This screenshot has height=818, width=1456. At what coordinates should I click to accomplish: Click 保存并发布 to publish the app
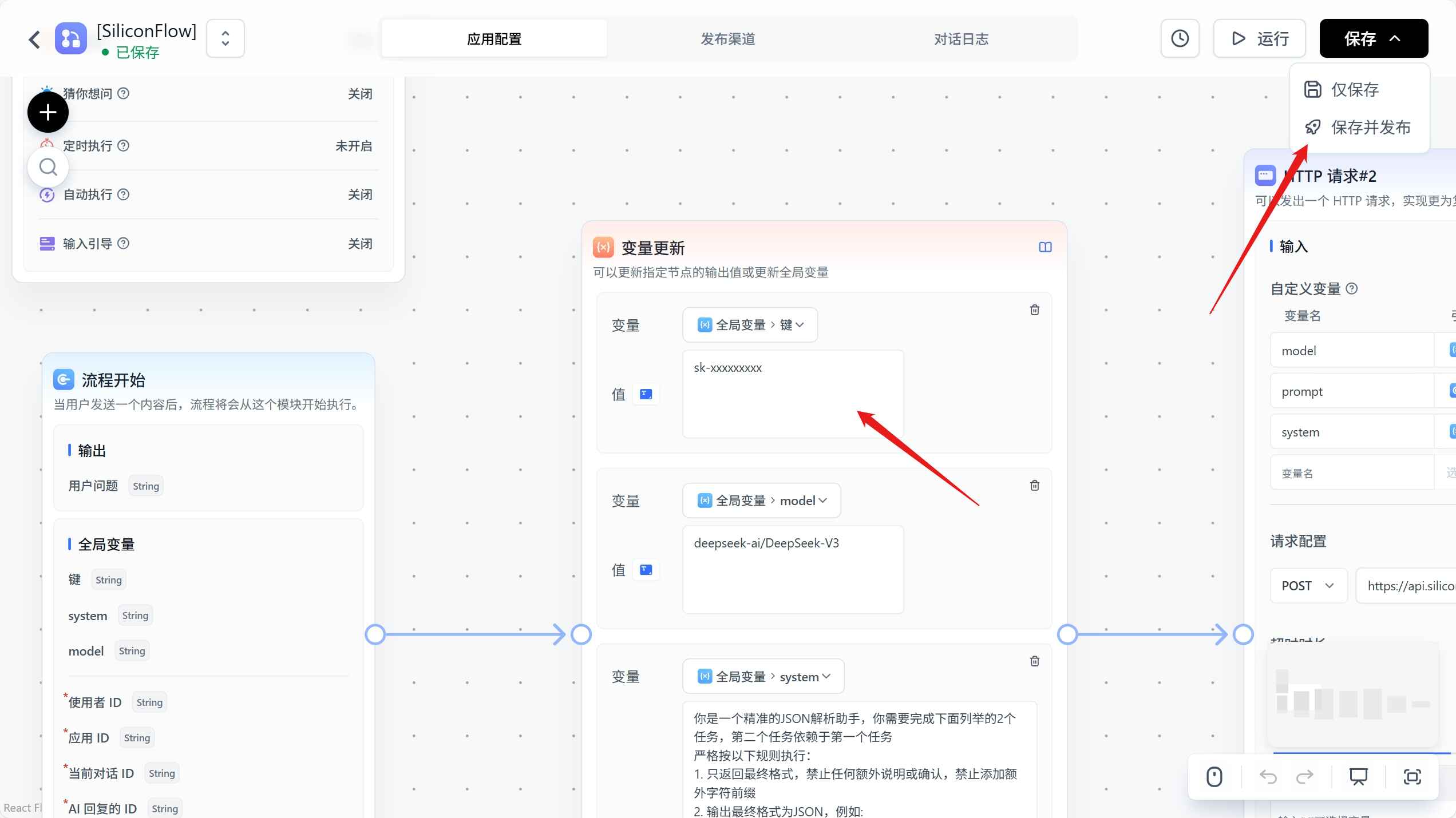coord(1369,127)
